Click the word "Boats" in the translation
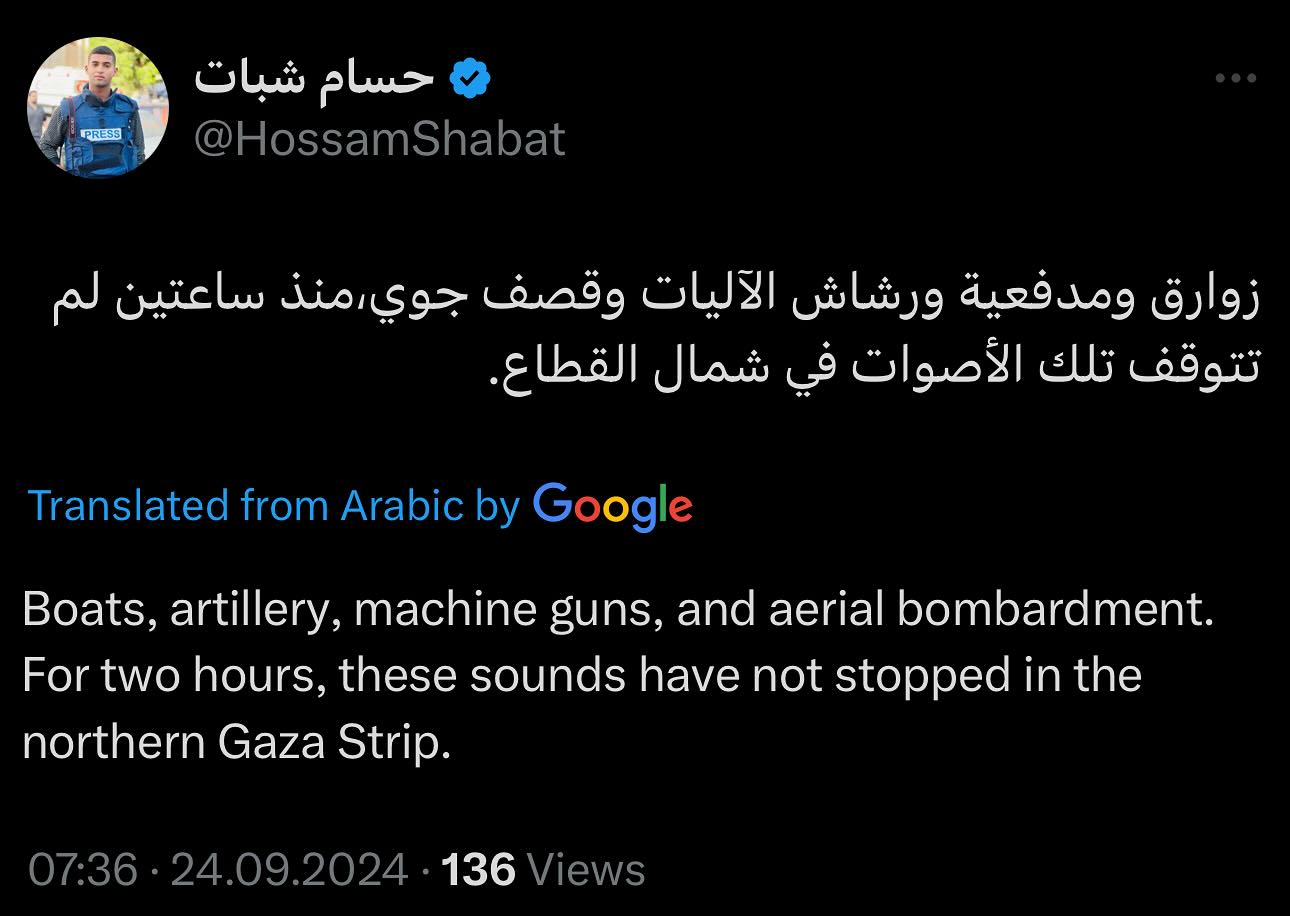 (85, 610)
